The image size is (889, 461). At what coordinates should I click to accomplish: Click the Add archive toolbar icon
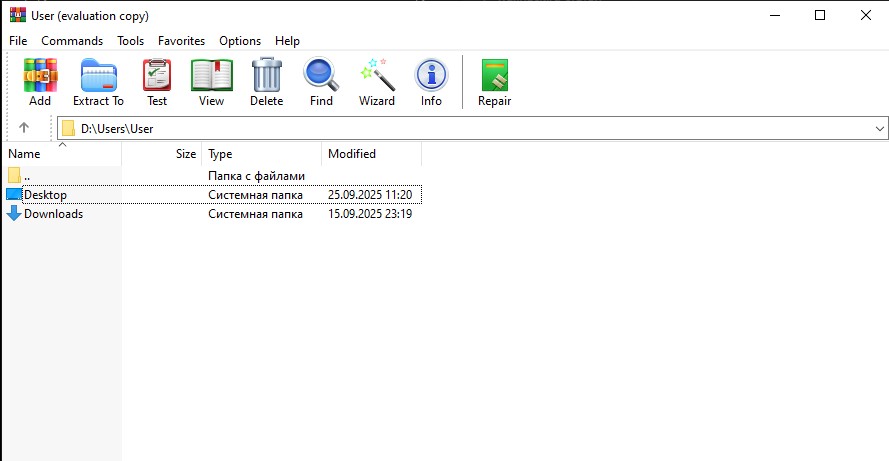(40, 82)
